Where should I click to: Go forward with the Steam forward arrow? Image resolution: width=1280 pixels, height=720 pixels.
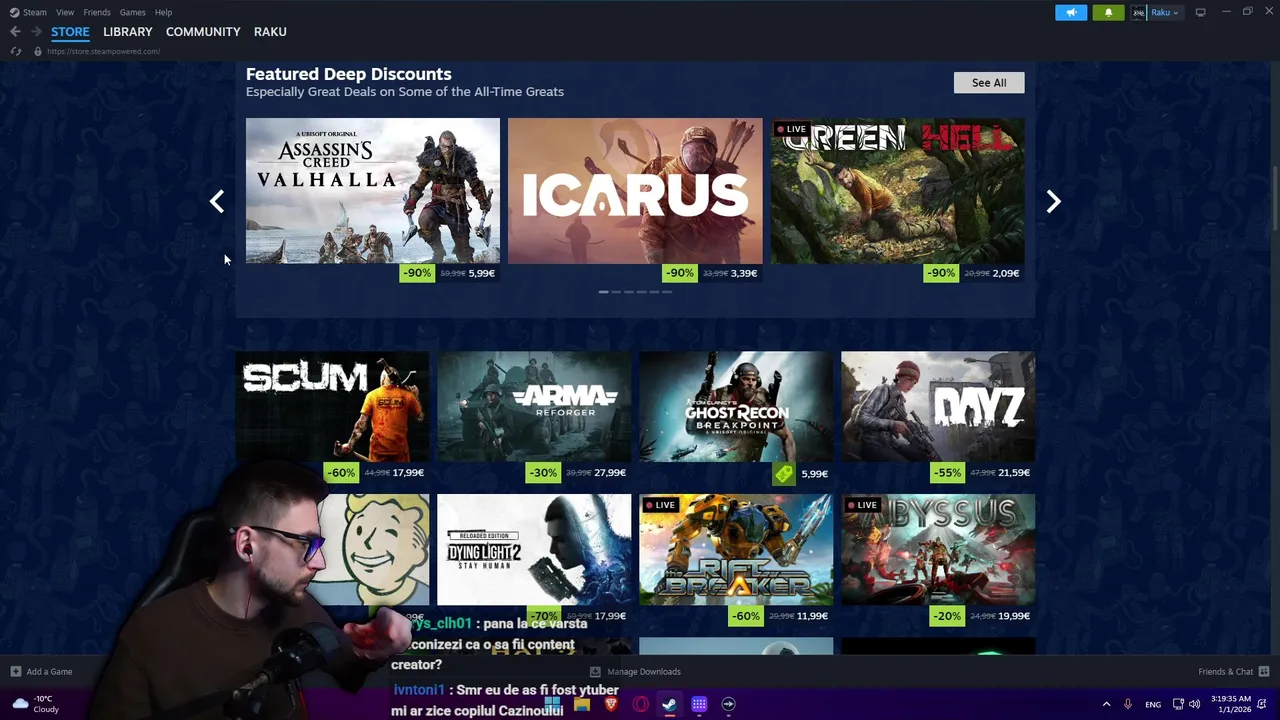(36, 32)
